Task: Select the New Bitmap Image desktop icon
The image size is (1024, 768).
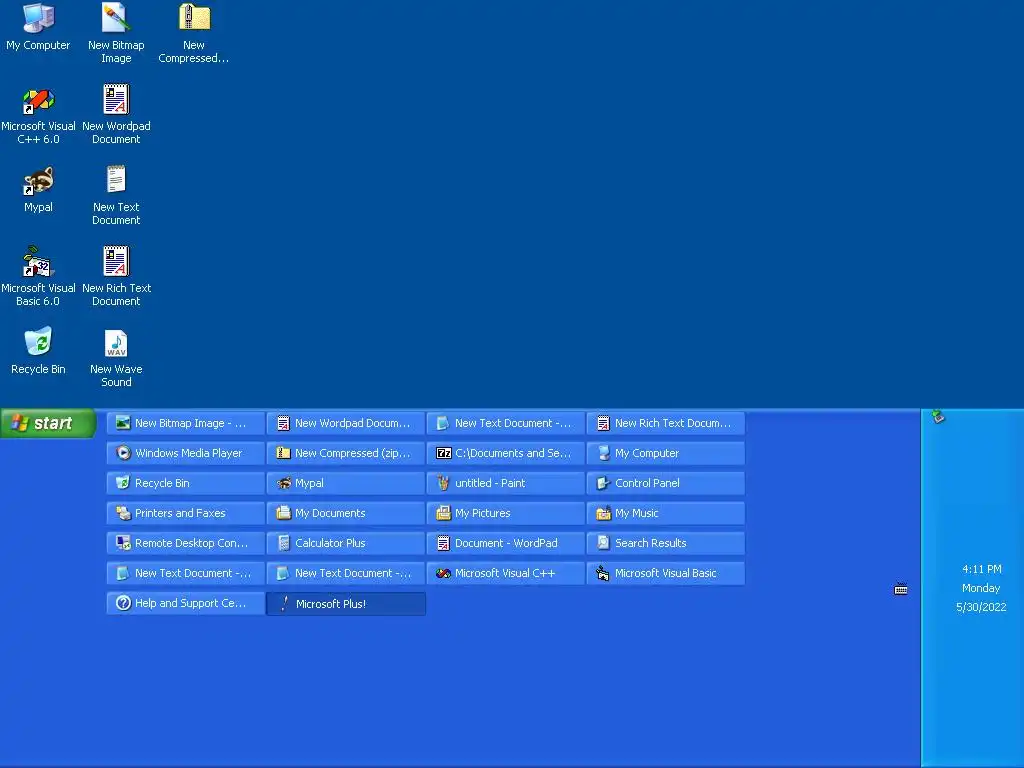Action: (116, 33)
